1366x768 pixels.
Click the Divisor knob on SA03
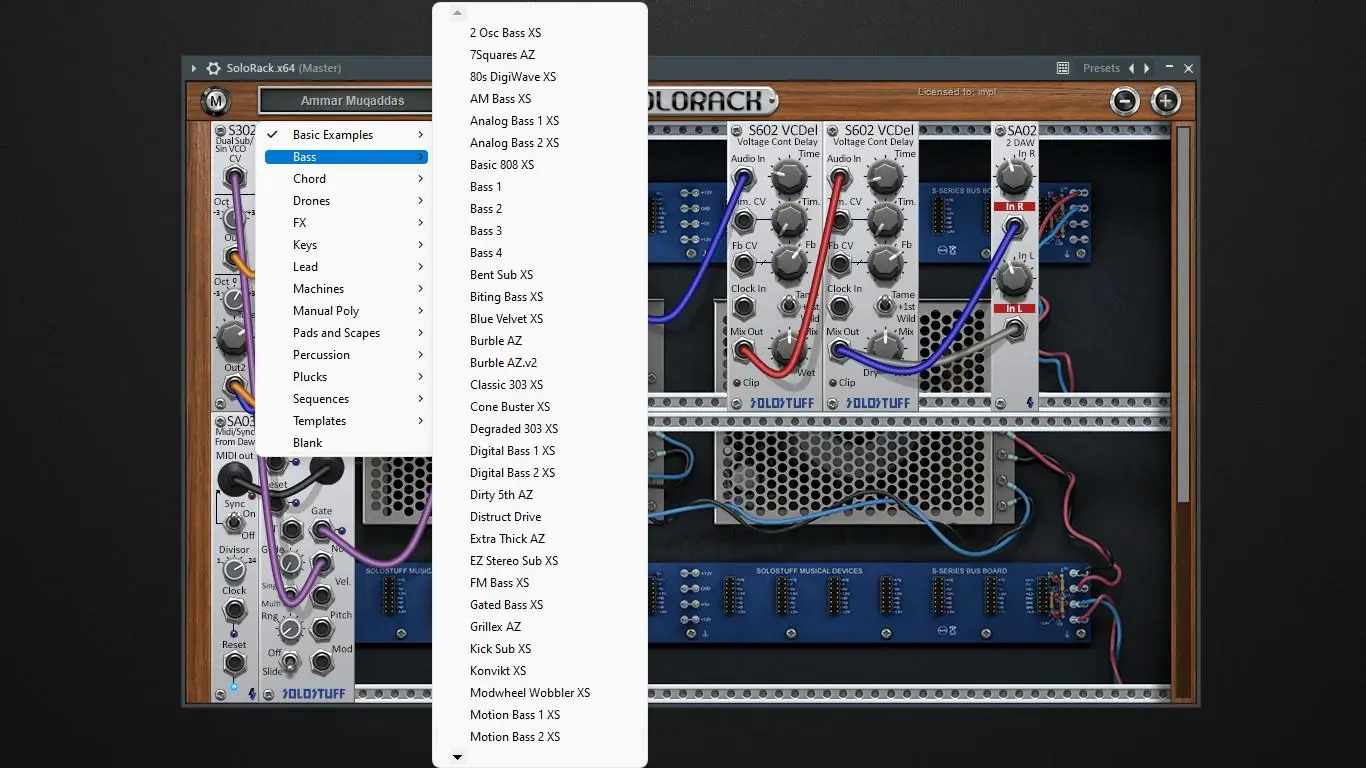(x=234, y=570)
